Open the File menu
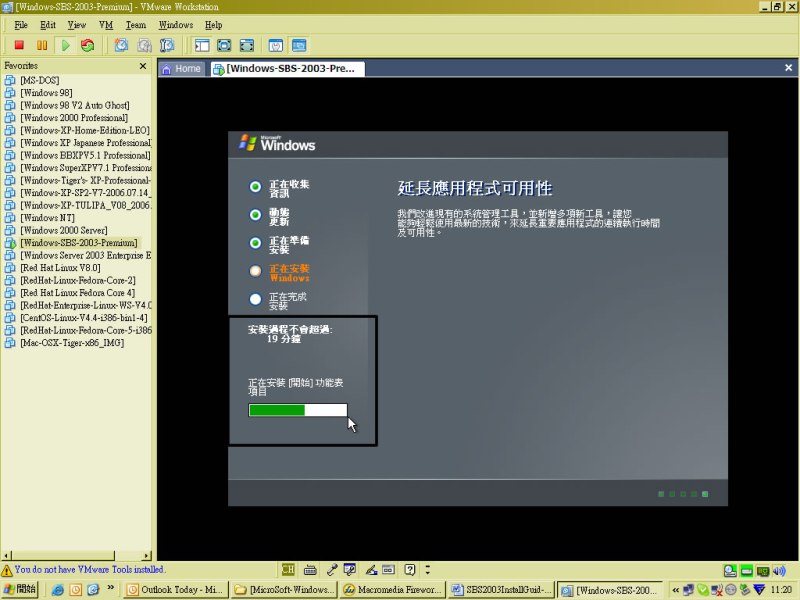 tap(21, 25)
